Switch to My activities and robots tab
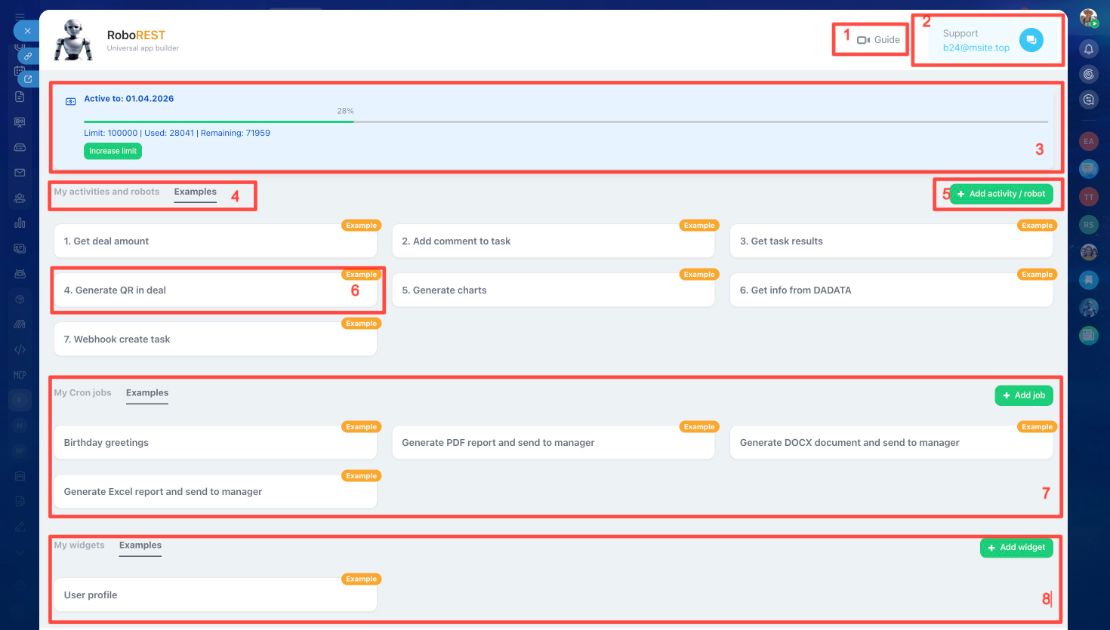The image size is (1110, 630). click(x=106, y=192)
